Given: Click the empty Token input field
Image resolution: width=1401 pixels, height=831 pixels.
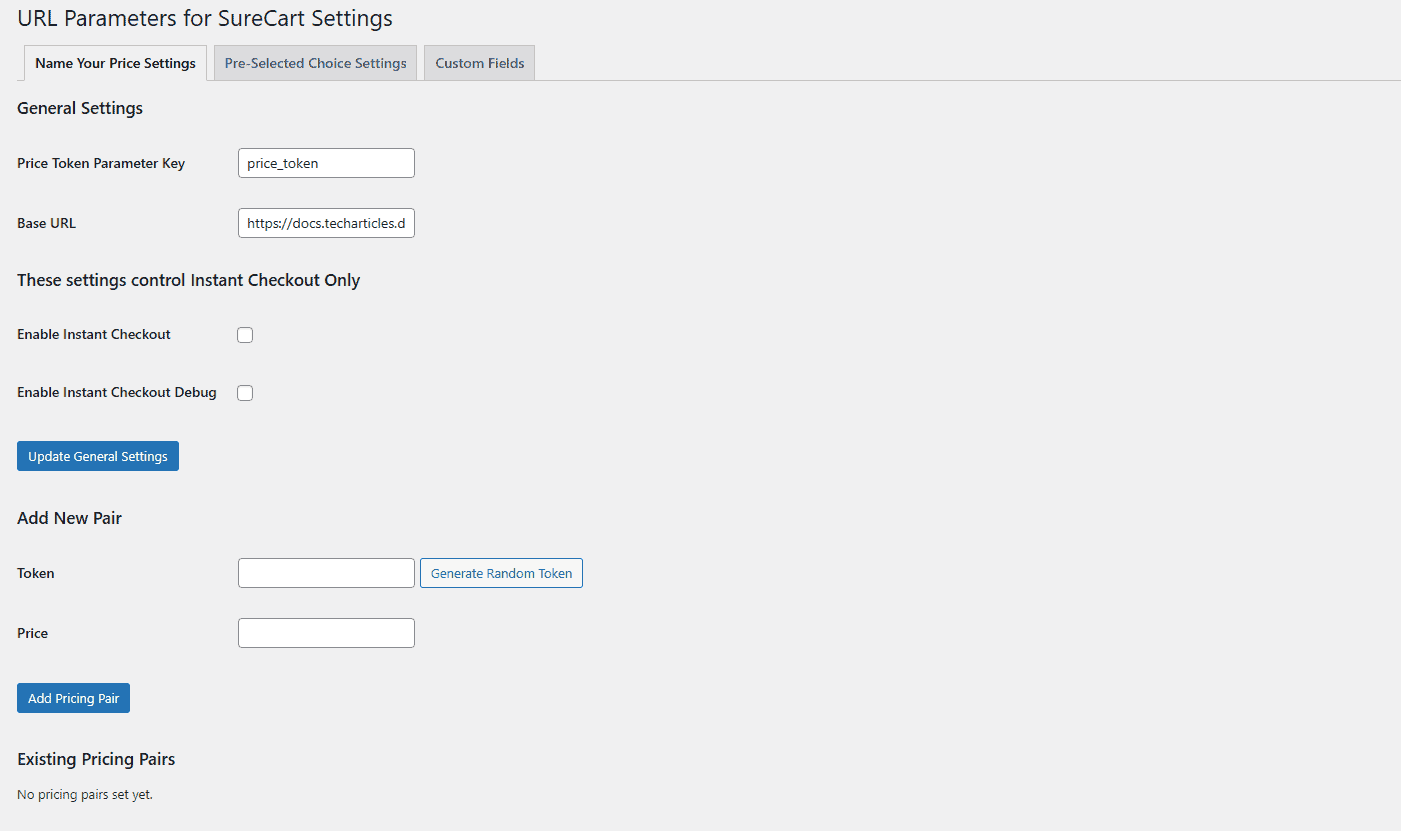Looking at the screenshot, I should tap(326, 573).
